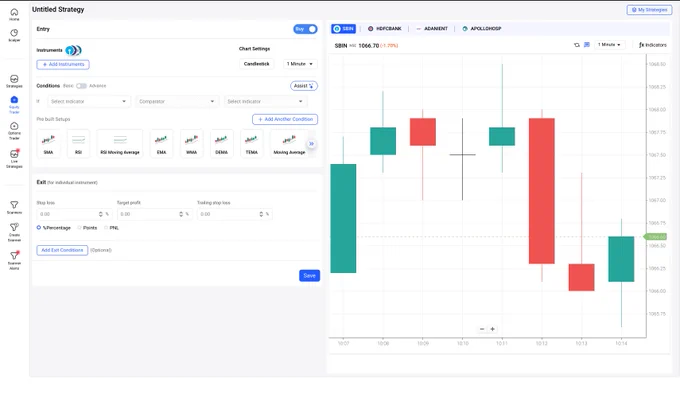Select the Moving Average pre-built setup
The image size is (680, 398).
point(289,144)
